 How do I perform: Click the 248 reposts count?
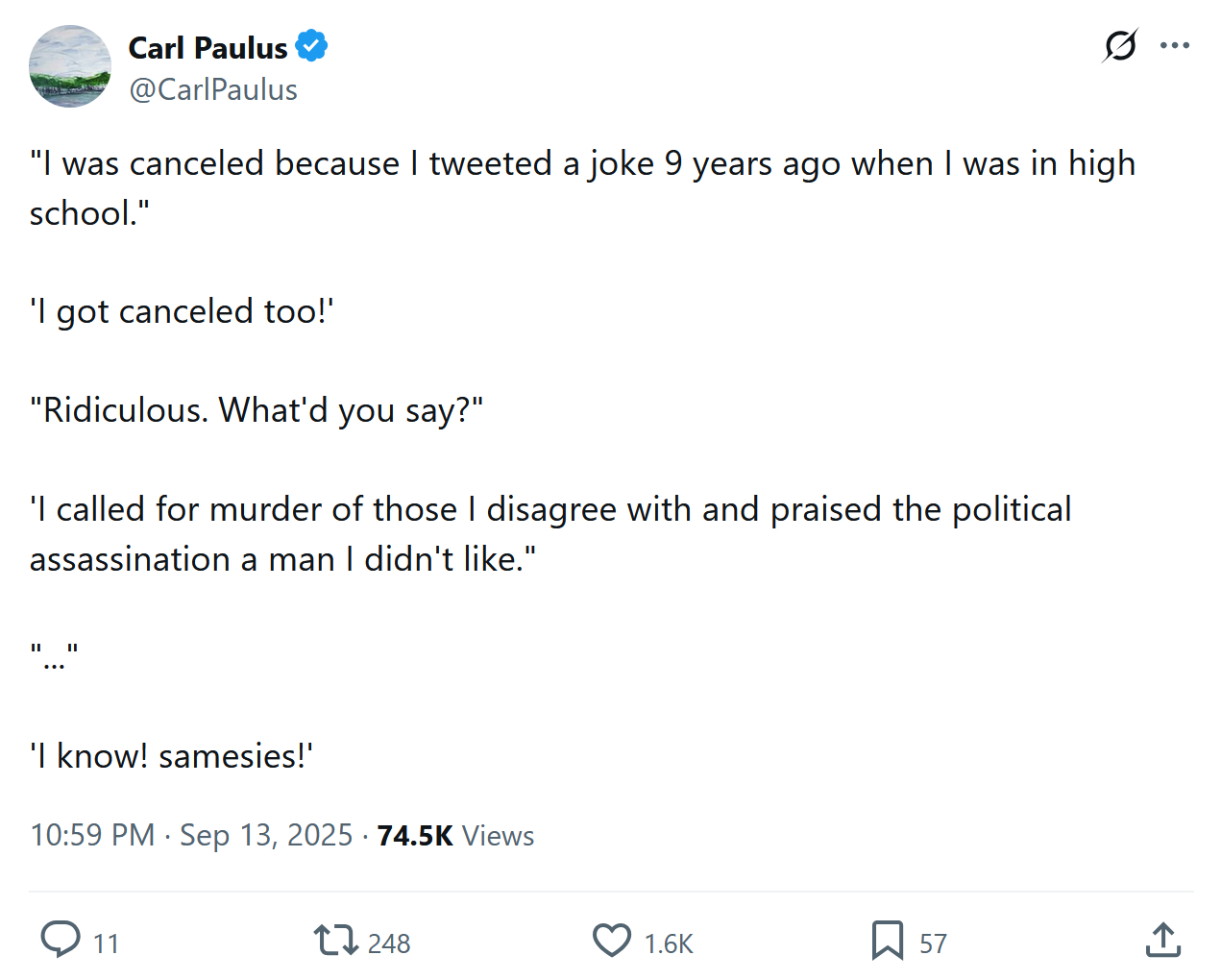(x=389, y=943)
